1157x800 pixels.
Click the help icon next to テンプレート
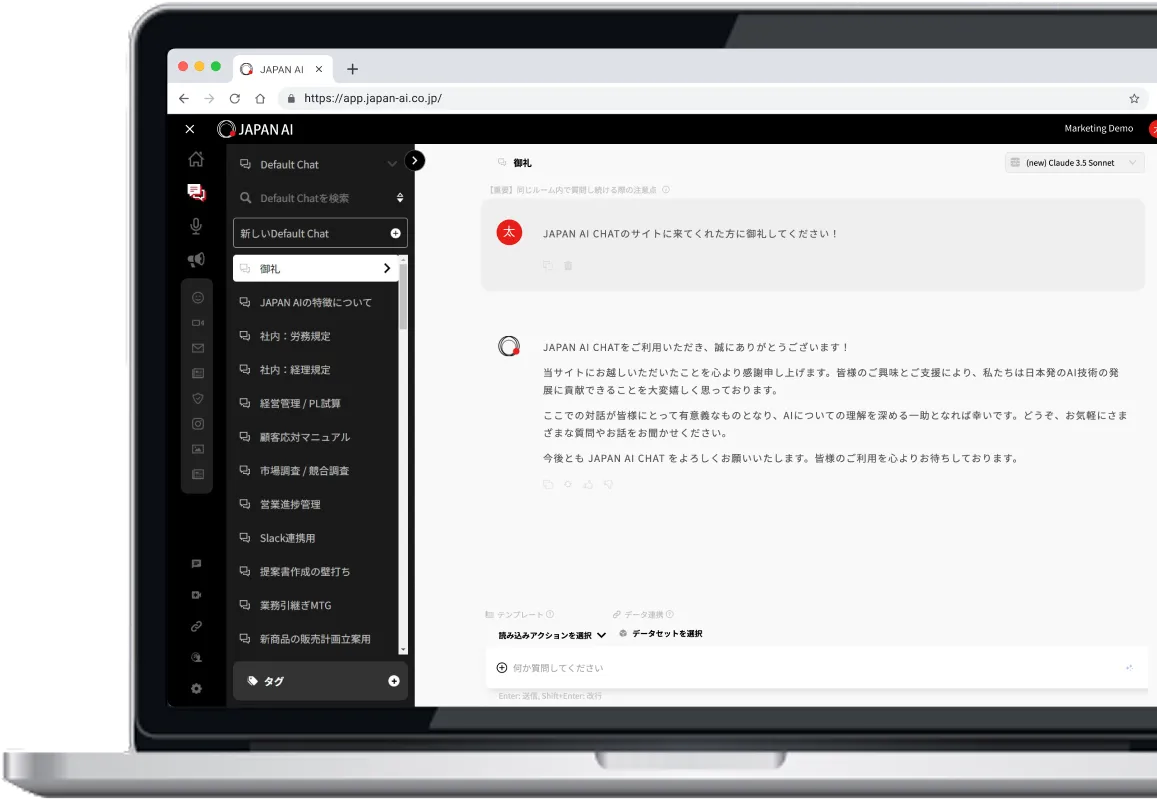(550, 614)
